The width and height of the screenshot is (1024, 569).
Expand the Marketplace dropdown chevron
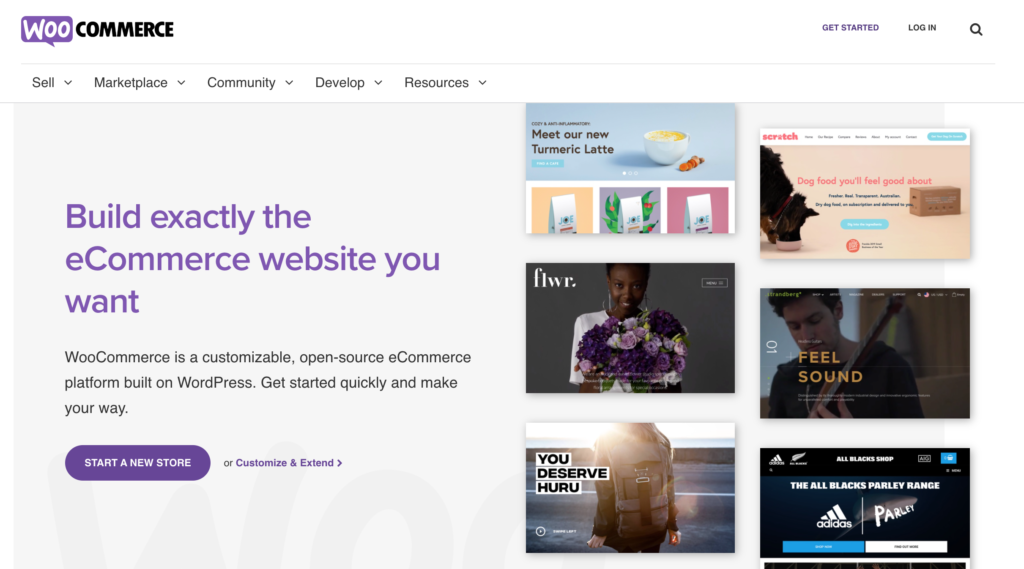point(181,83)
